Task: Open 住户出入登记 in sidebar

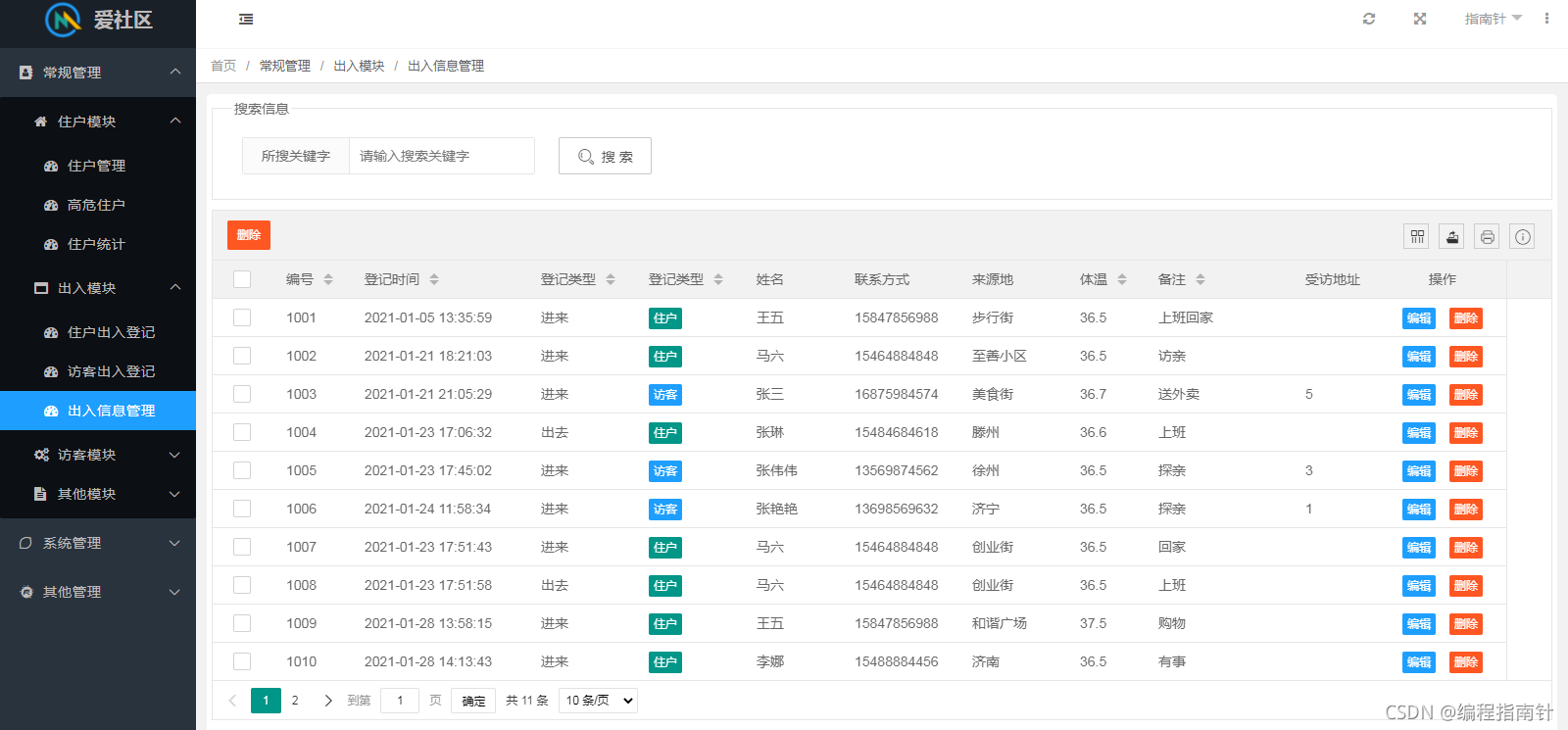Action: click(x=98, y=332)
